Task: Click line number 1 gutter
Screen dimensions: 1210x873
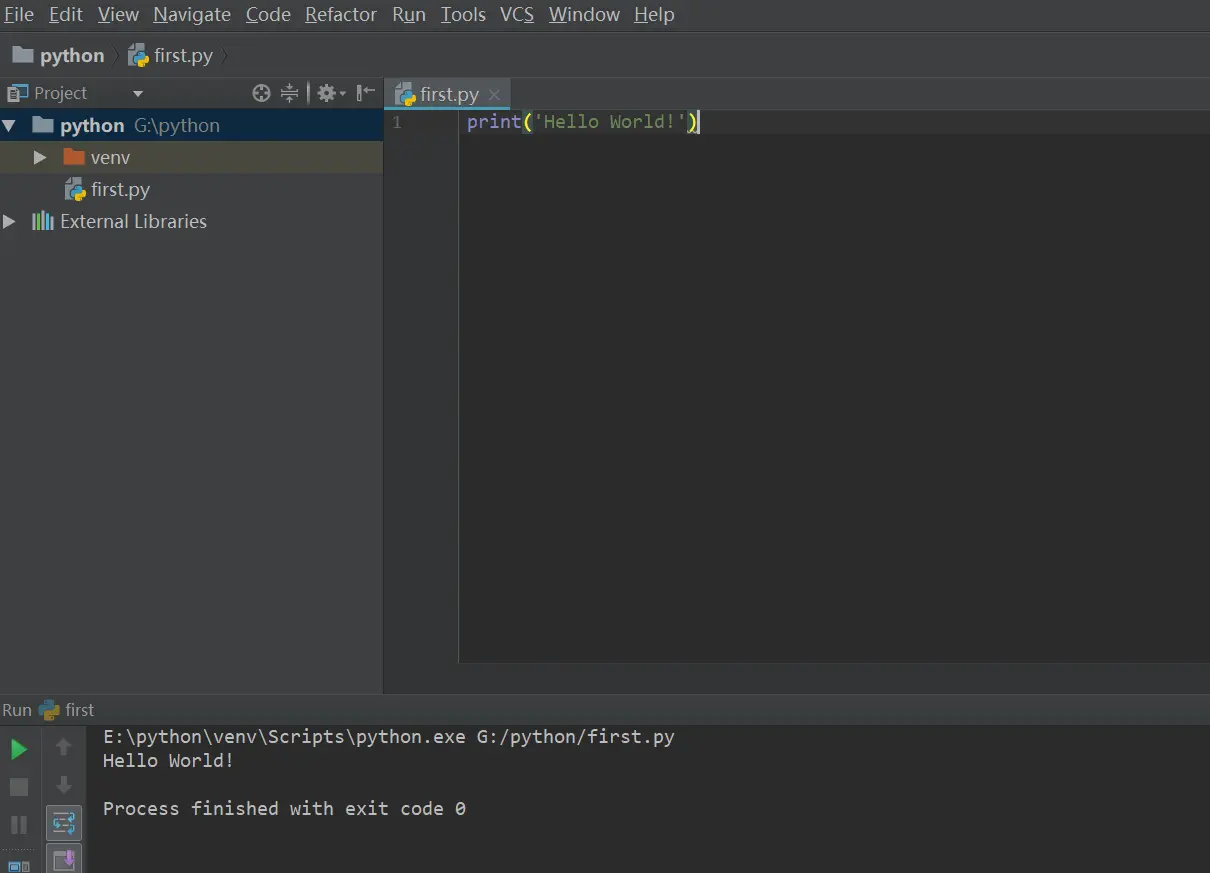Action: click(397, 122)
